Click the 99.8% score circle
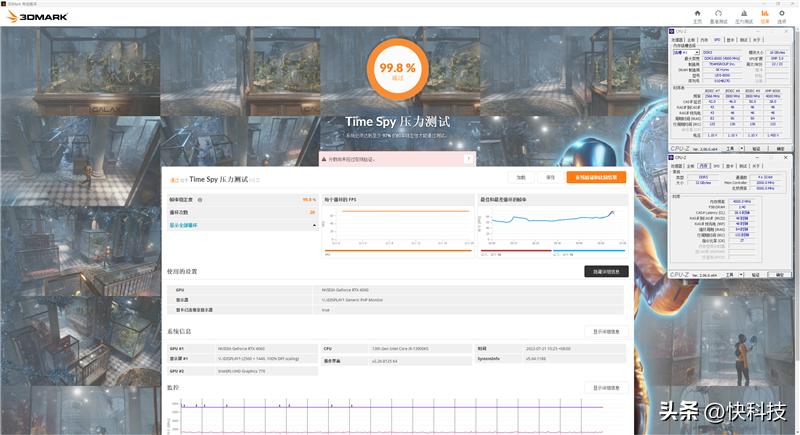Screen dimensions: 800x435 coord(399,71)
